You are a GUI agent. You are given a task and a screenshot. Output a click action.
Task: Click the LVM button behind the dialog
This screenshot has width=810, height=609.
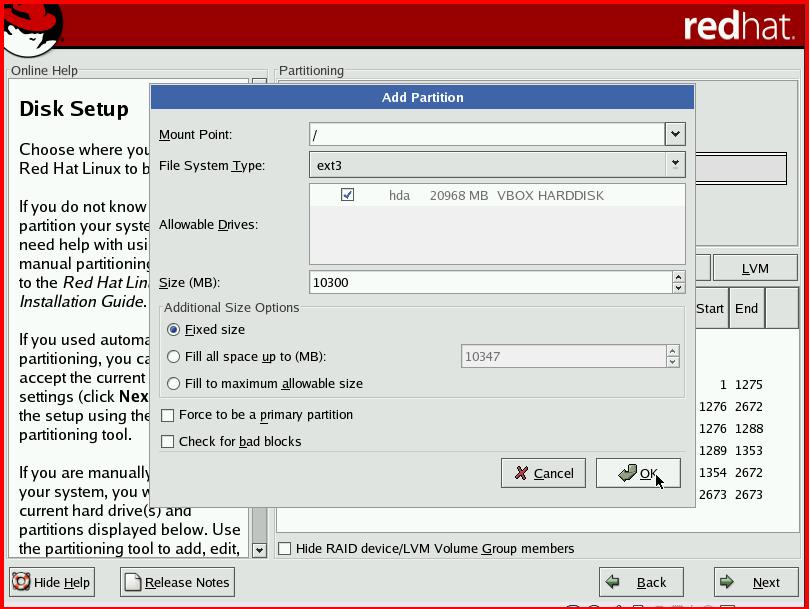click(x=755, y=269)
